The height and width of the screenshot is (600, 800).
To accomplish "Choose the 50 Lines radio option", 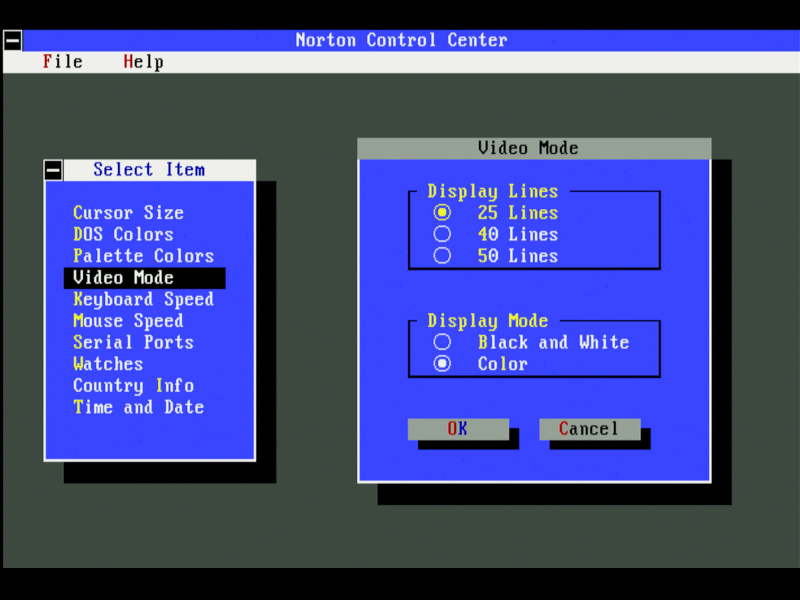I will point(442,256).
